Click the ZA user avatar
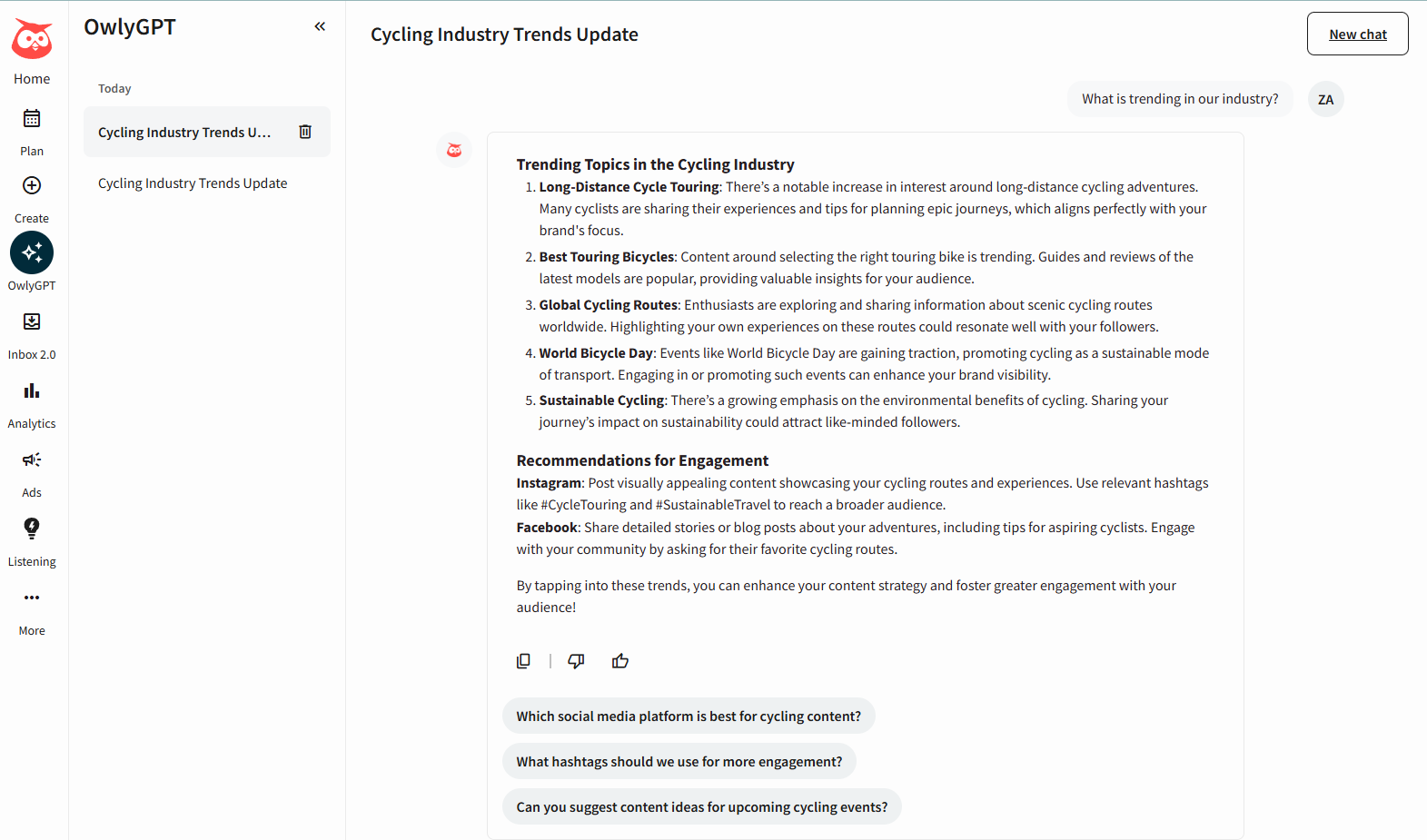 [x=1325, y=100]
